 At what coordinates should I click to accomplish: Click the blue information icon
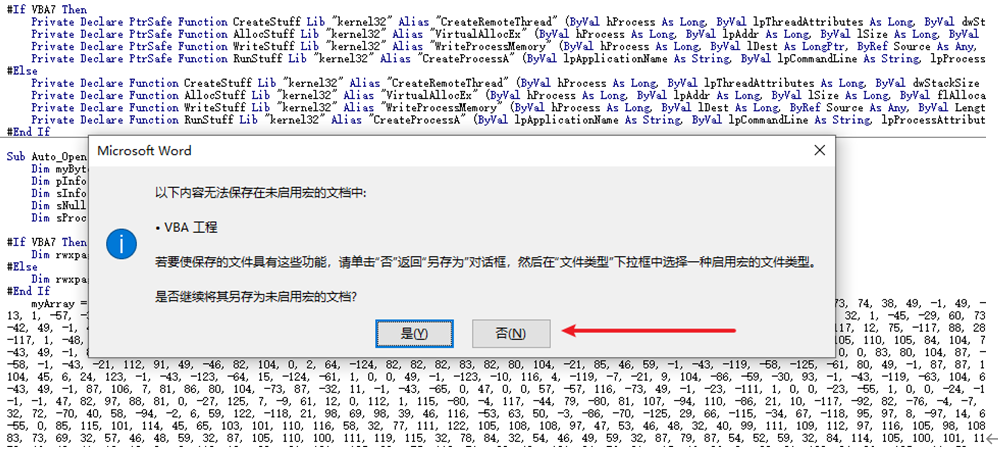[122, 243]
